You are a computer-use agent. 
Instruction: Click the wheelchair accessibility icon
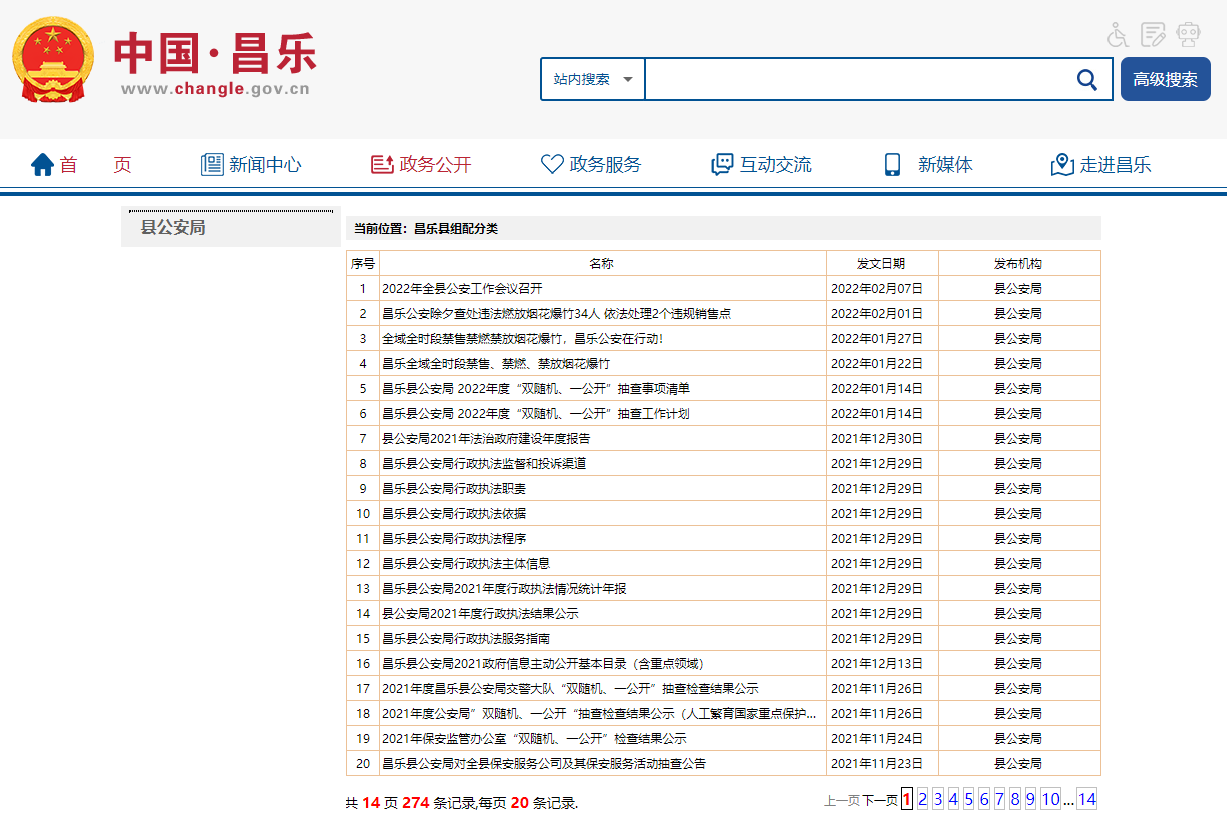(1118, 35)
